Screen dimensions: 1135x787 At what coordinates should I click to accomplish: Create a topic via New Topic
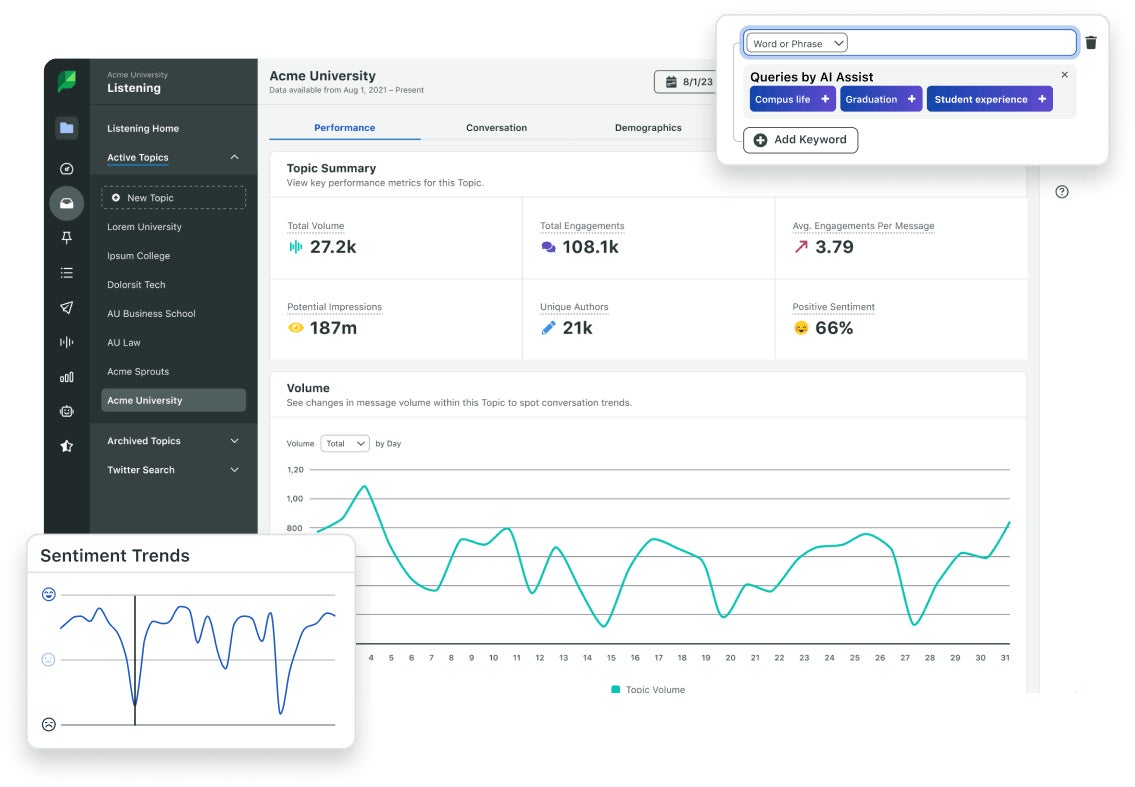[173, 197]
